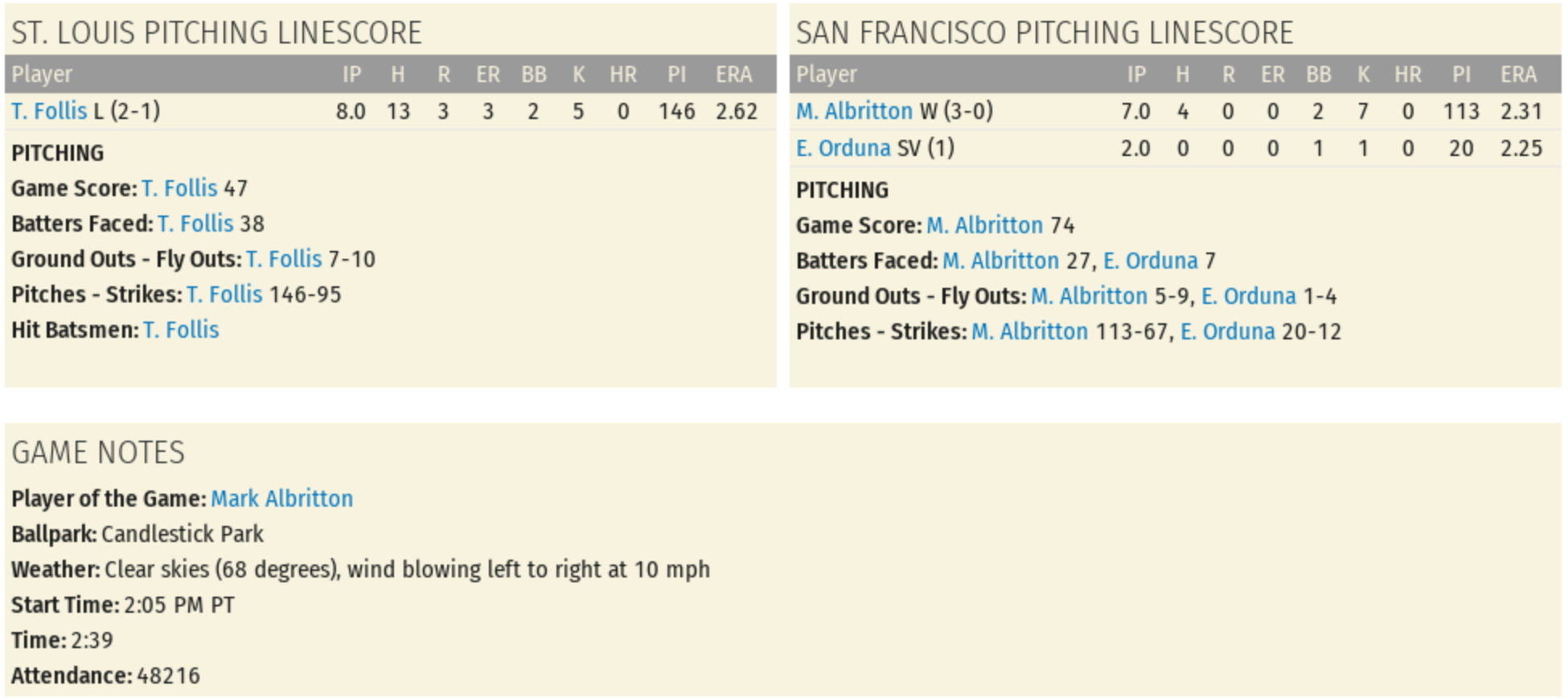The width and height of the screenshot is (1568, 698).
Task: Open Player of the Game Mark Albritton
Action: point(281,499)
